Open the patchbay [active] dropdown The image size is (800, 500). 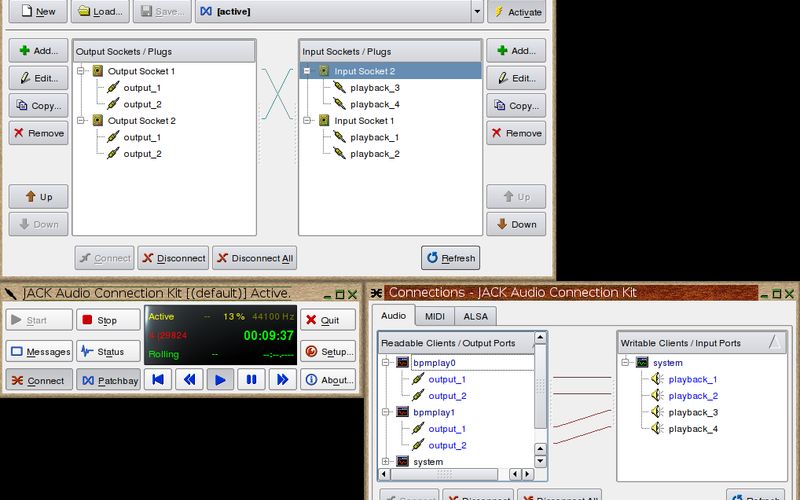tap(476, 12)
